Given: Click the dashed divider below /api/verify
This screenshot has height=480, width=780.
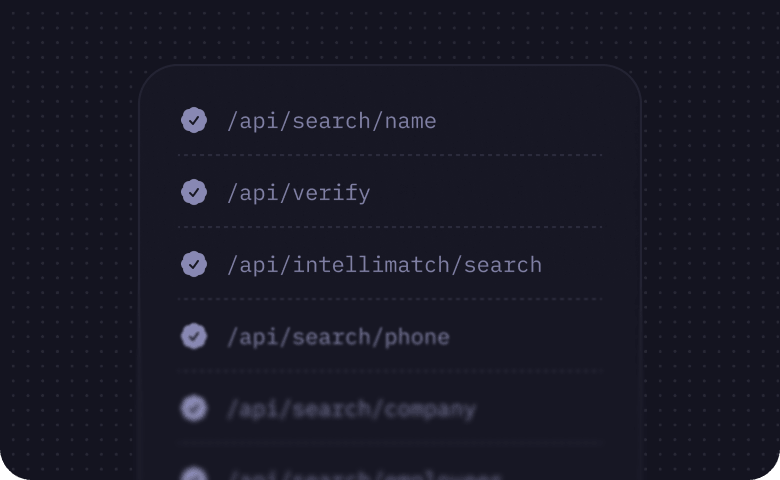Looking at the screenshot, I should (x=390, y=227).
